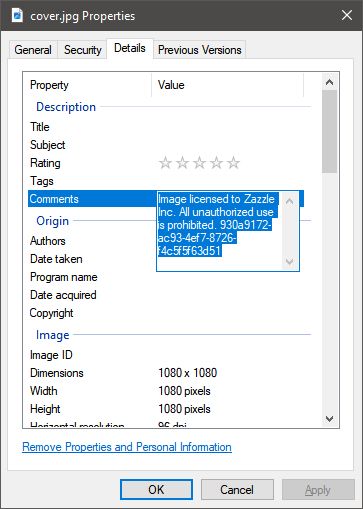363x509 pixels.
Task: Click the Image section heading
Action: 53,335
